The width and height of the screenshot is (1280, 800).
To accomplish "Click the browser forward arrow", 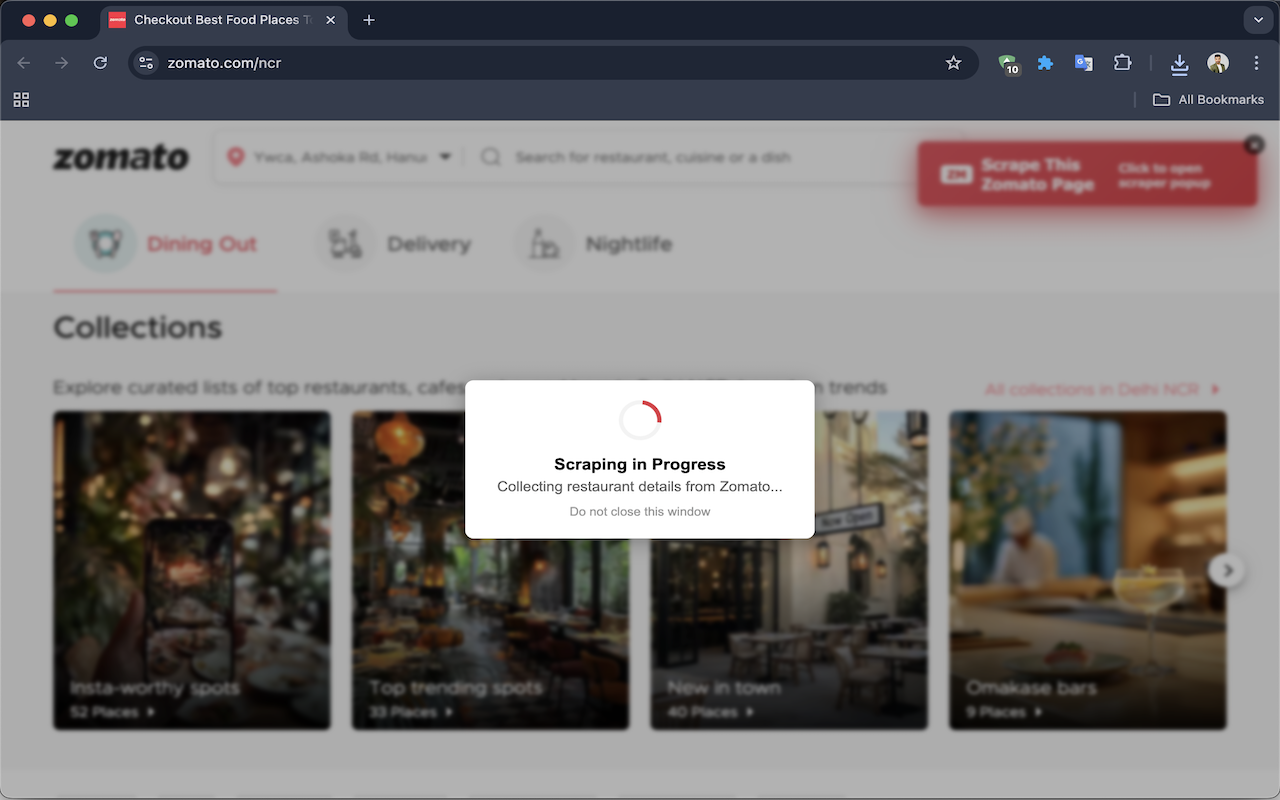I will point(62,63).
